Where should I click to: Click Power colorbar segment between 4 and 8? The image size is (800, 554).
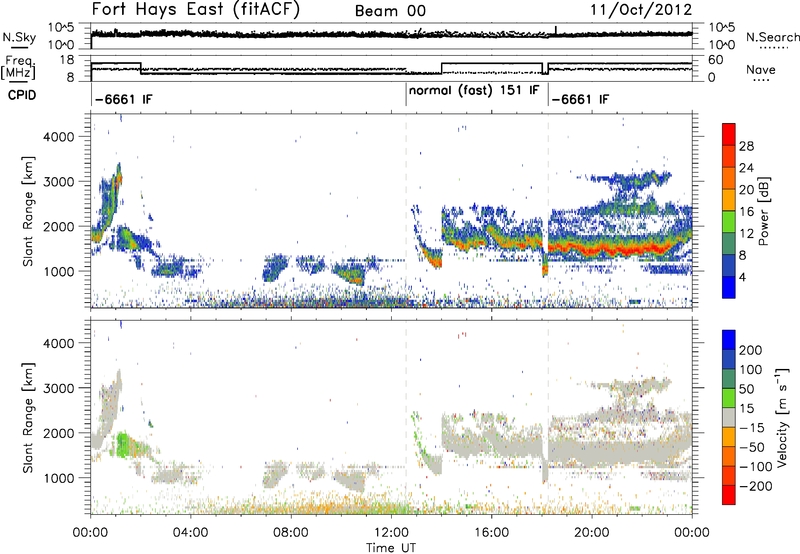[729, 266]
